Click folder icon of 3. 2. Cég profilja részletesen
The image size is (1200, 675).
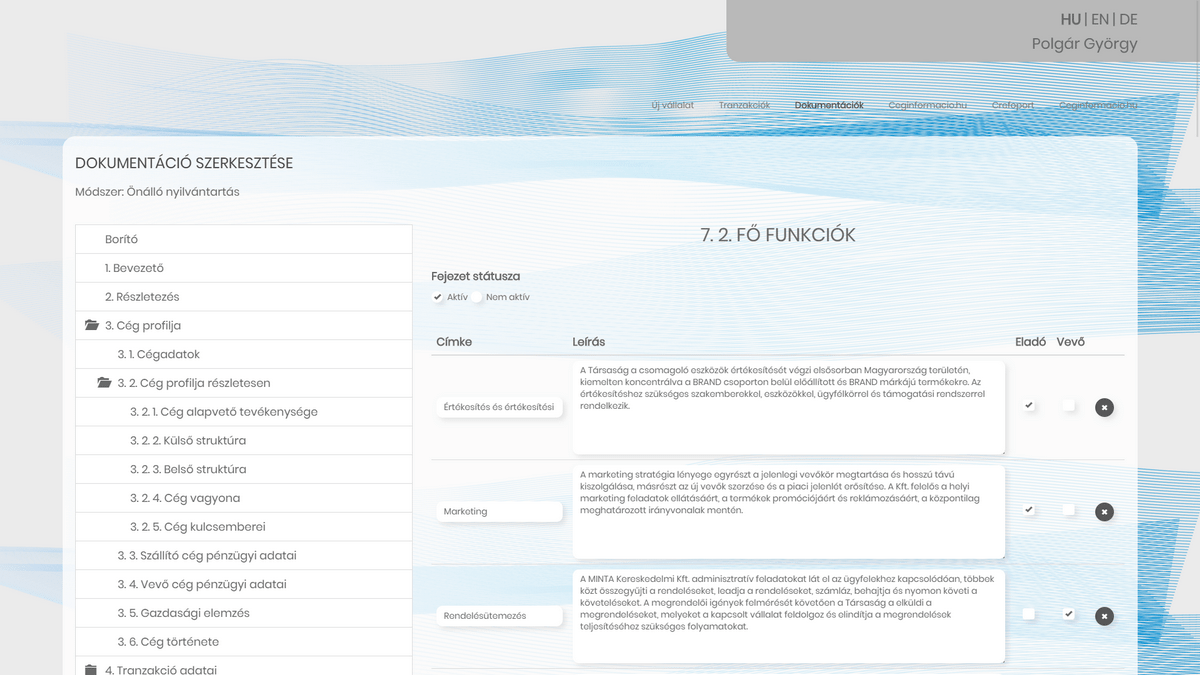click(x=104, y=383)
